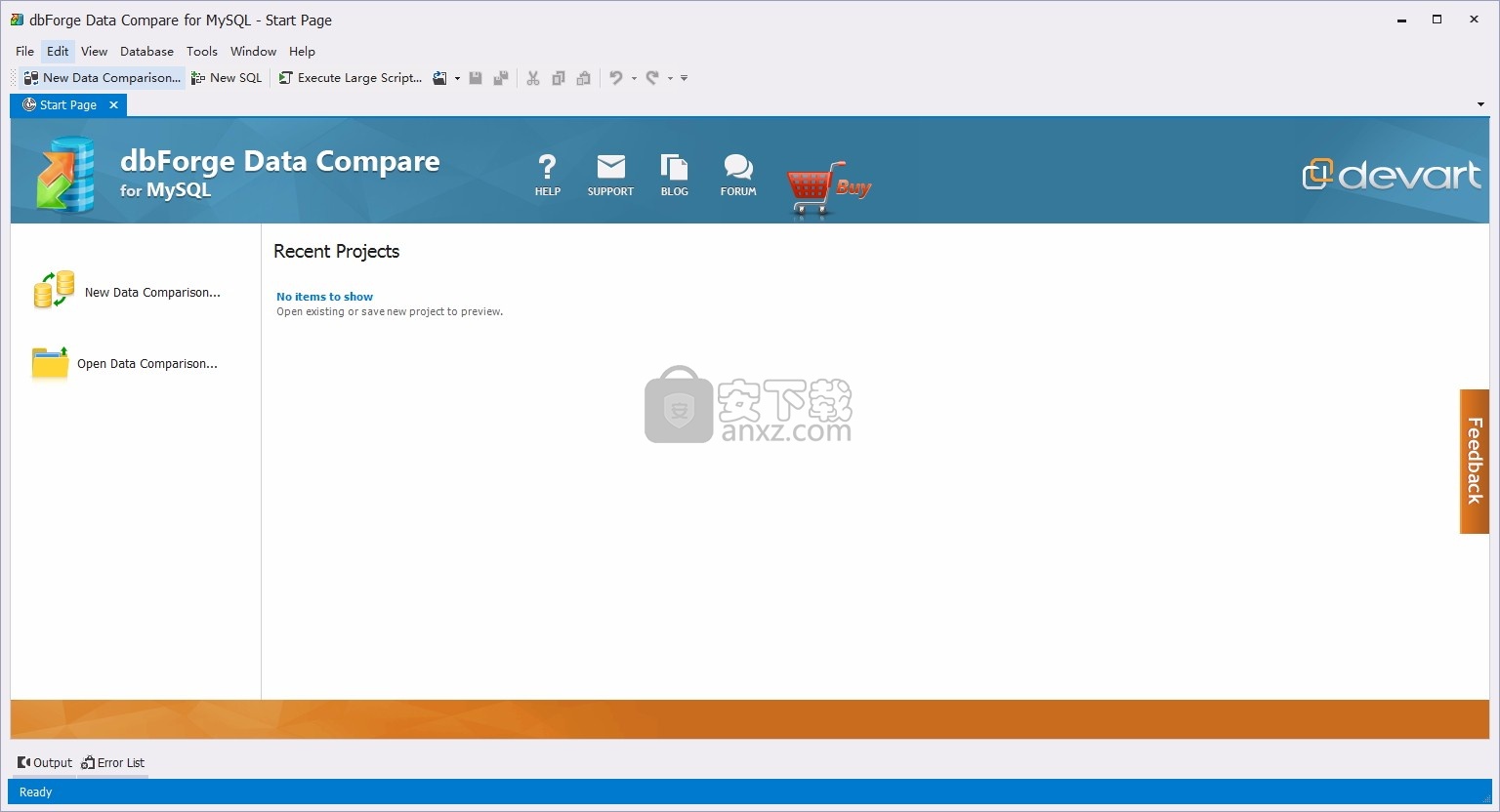Open the Help menu
Image resolution: width=1500 pixels, height=812 pixels.
302,52
